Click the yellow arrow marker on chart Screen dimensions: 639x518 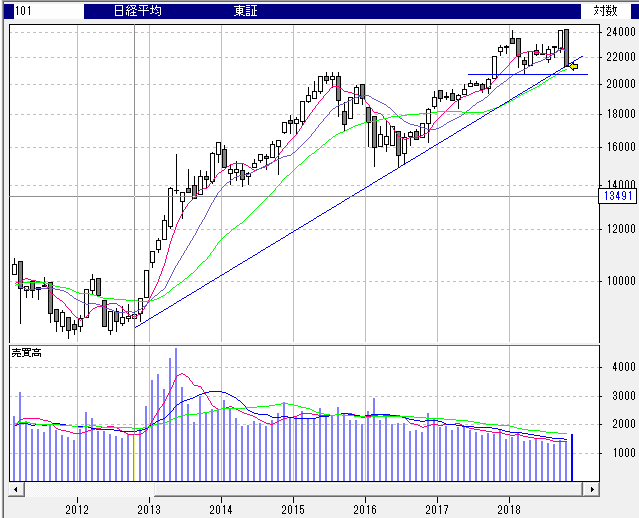573,66
